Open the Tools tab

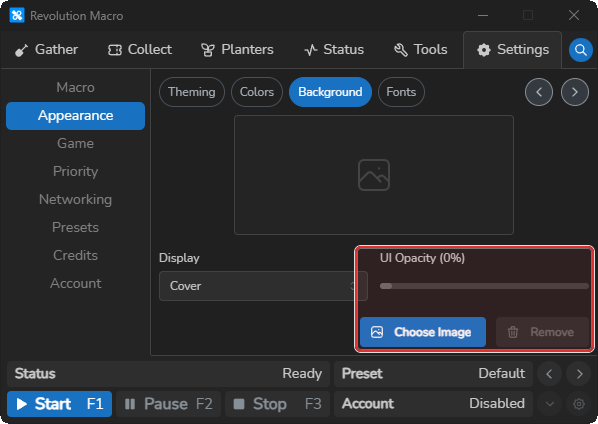pyautogui.click(x=420, y=50)
